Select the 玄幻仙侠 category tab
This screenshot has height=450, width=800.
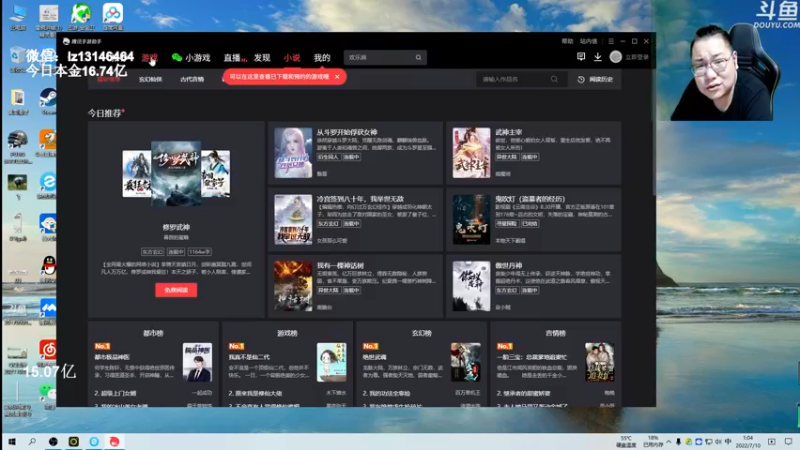click(x=151, y=80)
